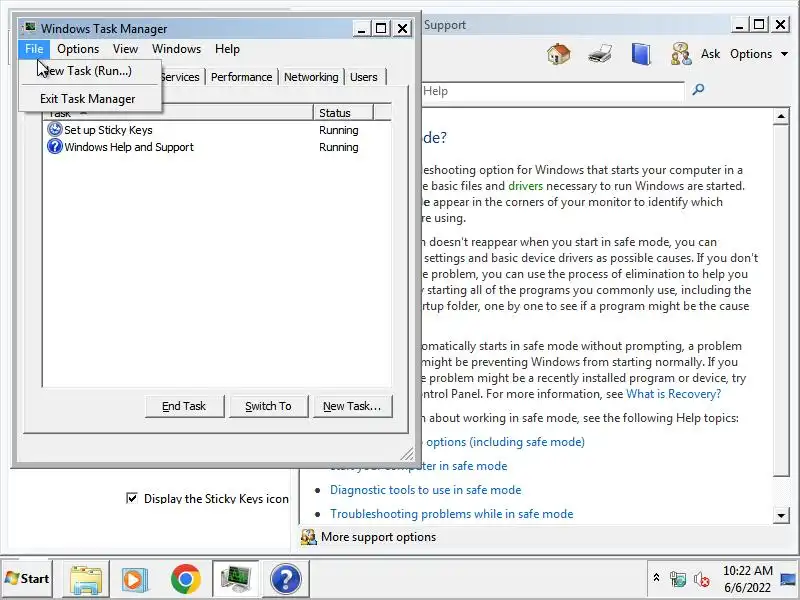Click the muted volume tray icon
This screenshot has height=600, width=800.
702,579
